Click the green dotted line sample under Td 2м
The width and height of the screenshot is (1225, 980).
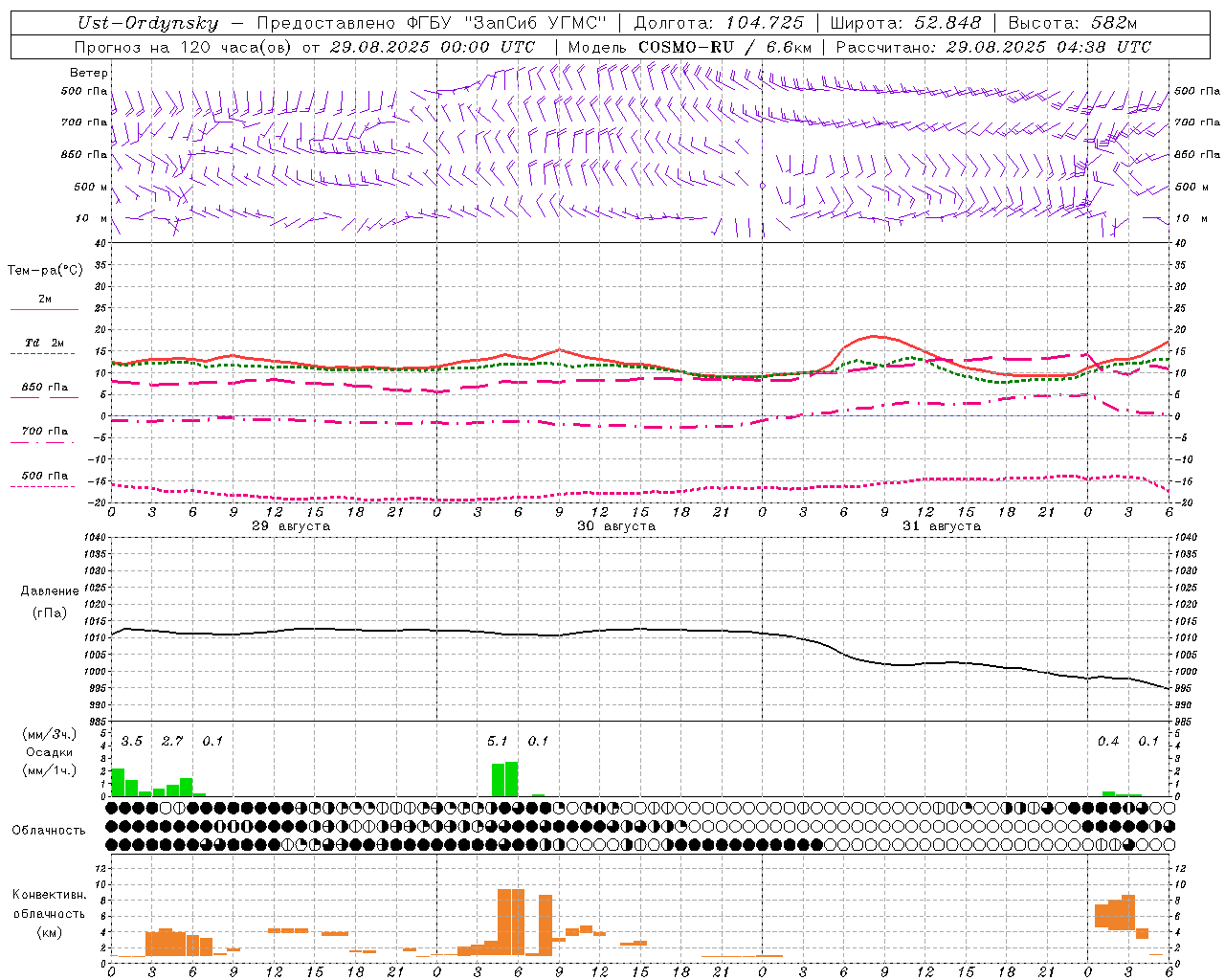tap(42, 354)
